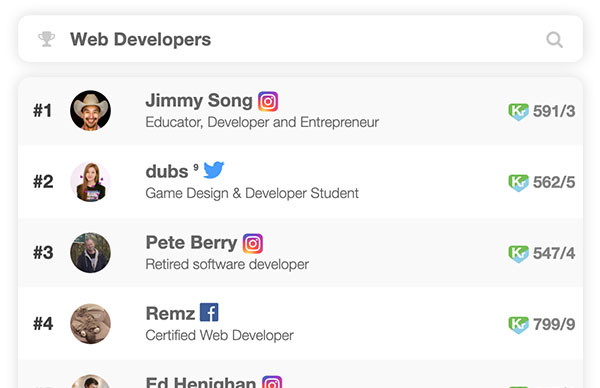Click the search magnifier icon
The width and height of the screenshot is (600, 388).
tap(554, 39)
